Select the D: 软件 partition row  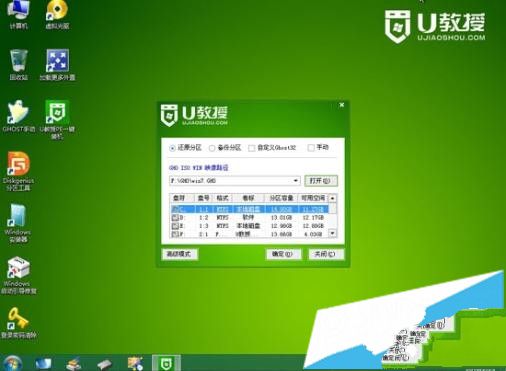(x=249, y=218)
